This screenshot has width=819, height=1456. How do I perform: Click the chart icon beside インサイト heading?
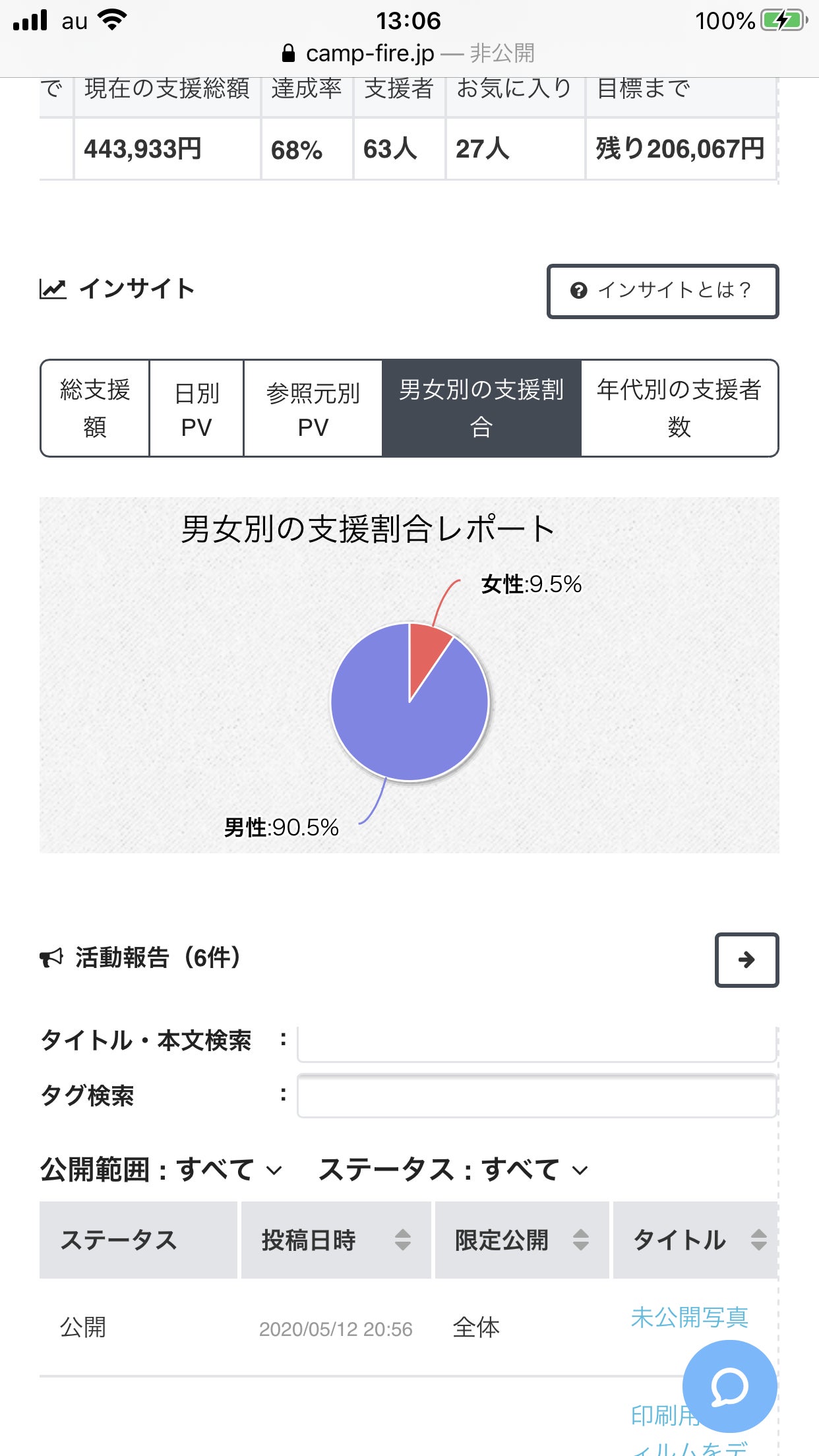pos(53,289)
